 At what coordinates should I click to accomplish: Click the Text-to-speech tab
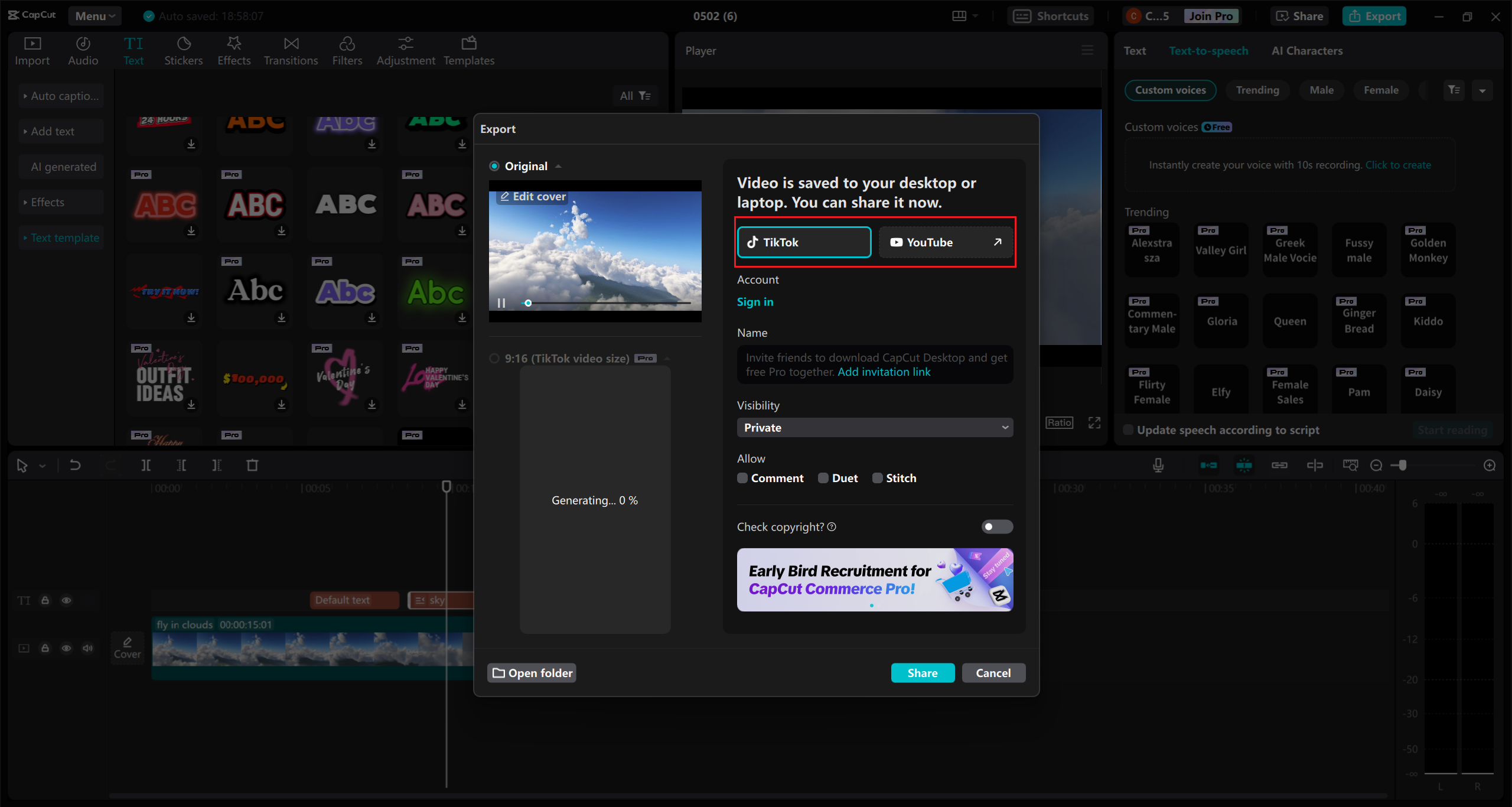coord(1208,50)
